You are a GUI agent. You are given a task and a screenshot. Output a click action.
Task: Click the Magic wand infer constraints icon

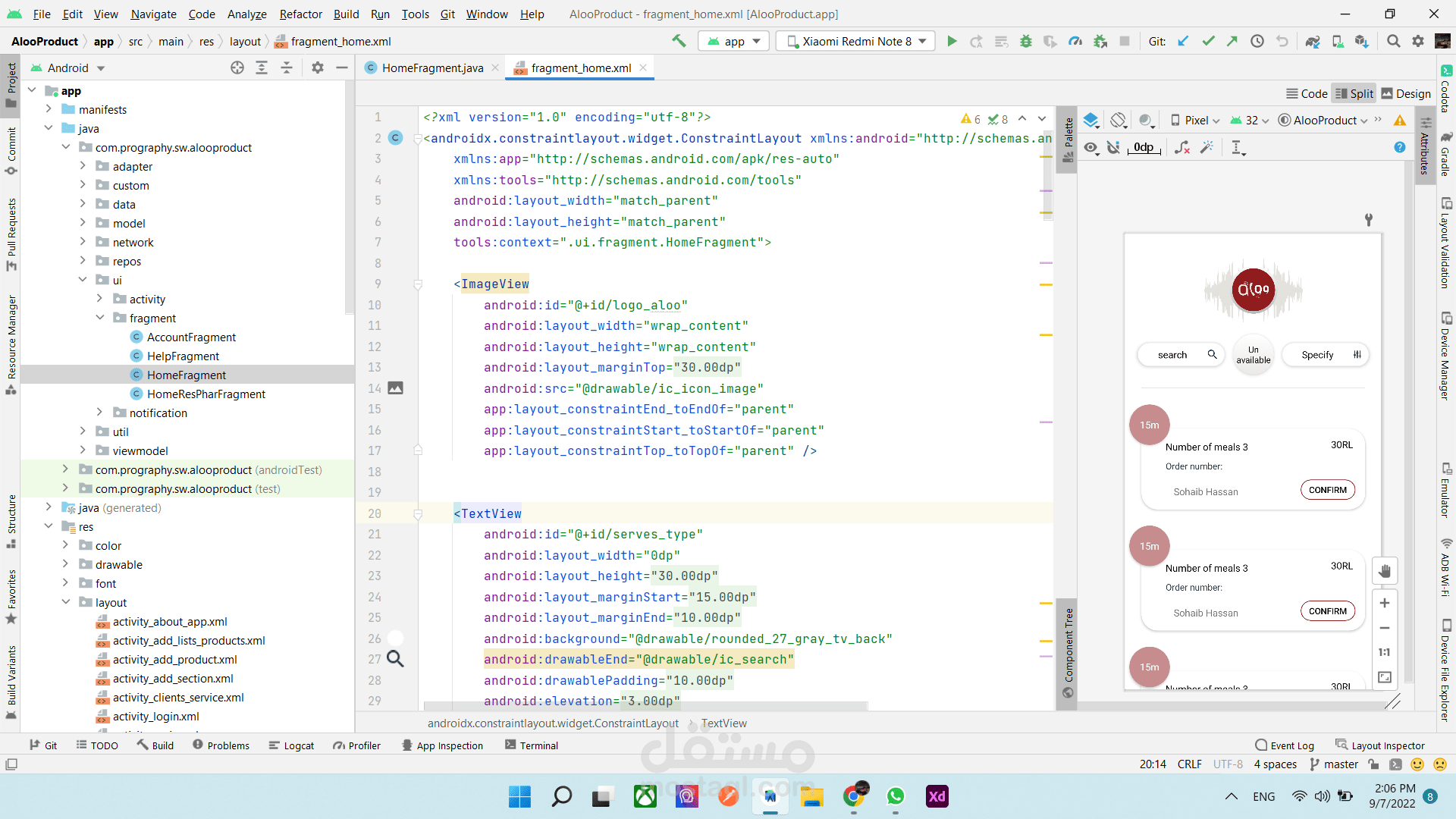coord(1207,147)
